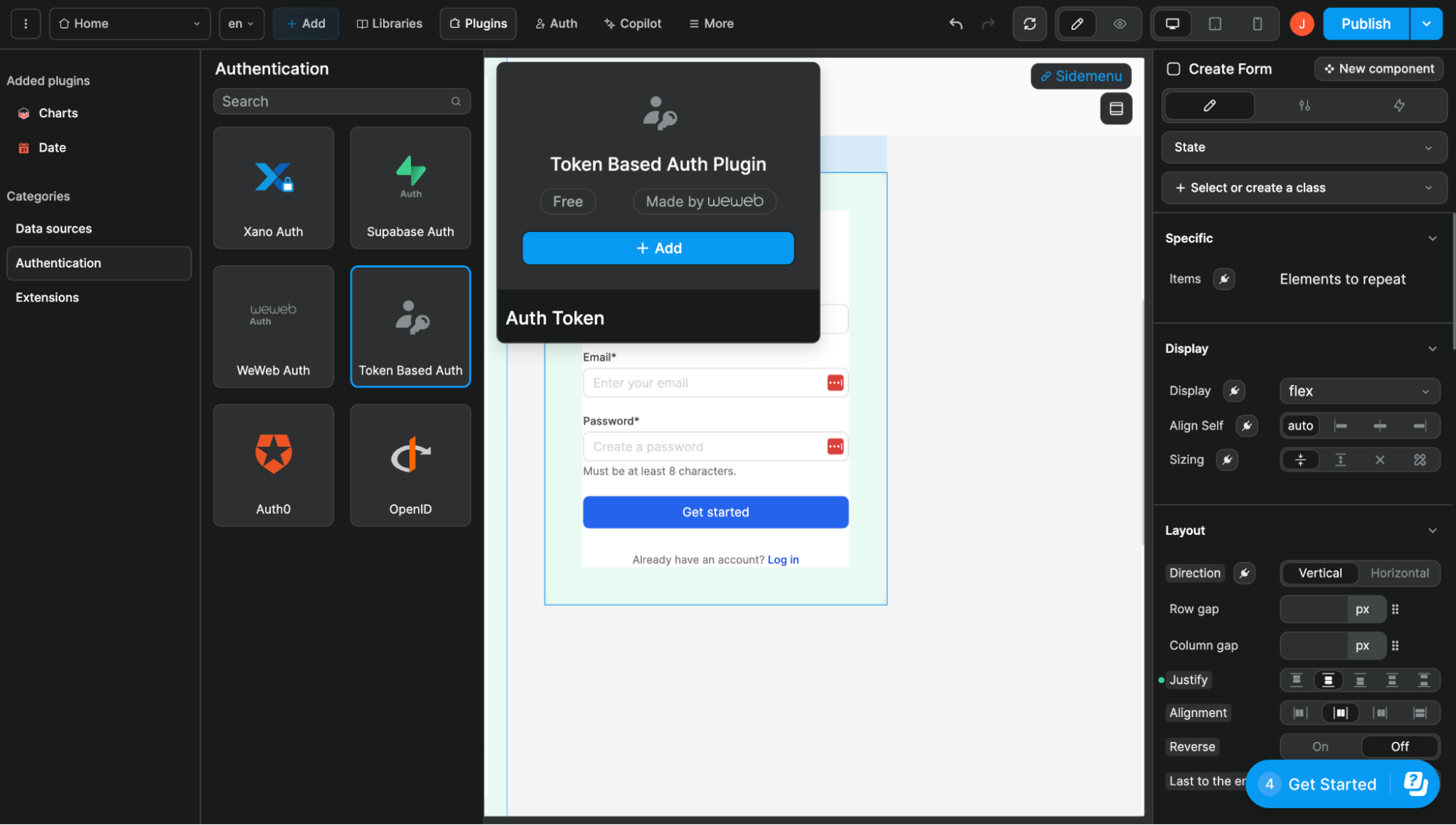Select the tablet viewport icon

coord(1214,23)
